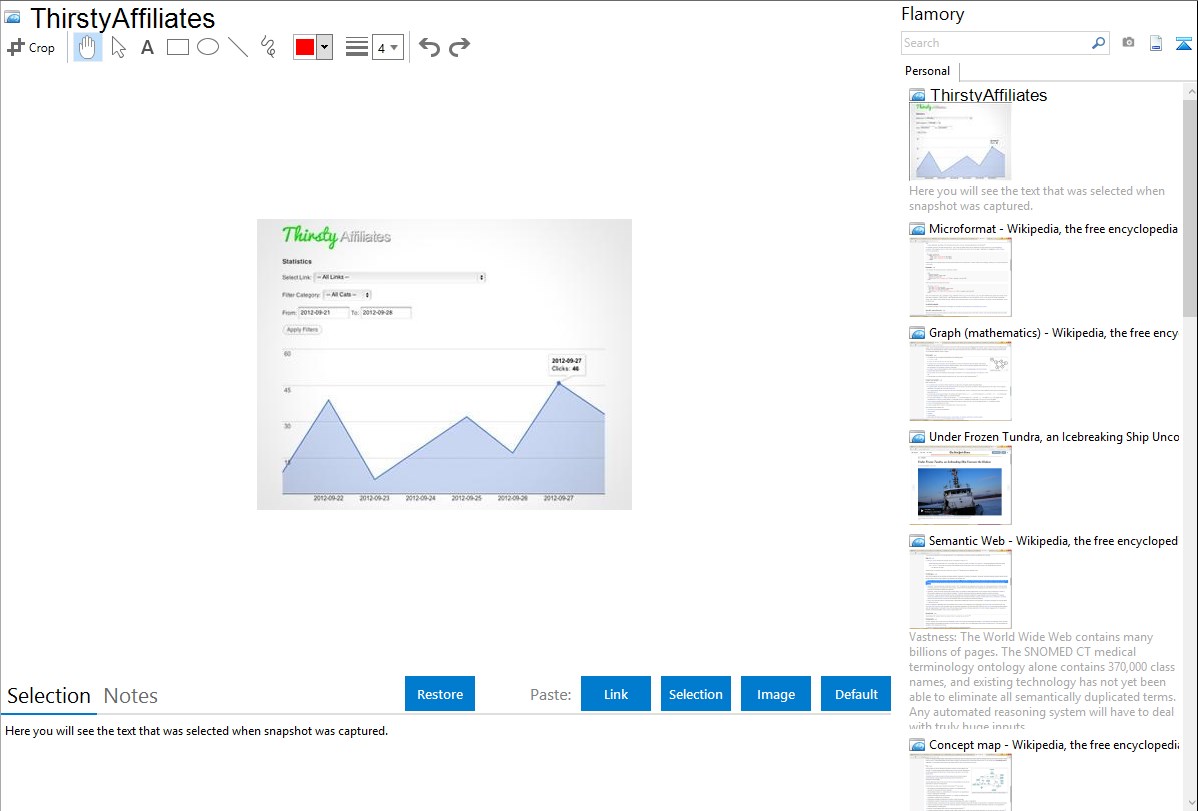Pick the ellipse shape tool
Screen dimensions: 1198x811
(x=208, y=47)
